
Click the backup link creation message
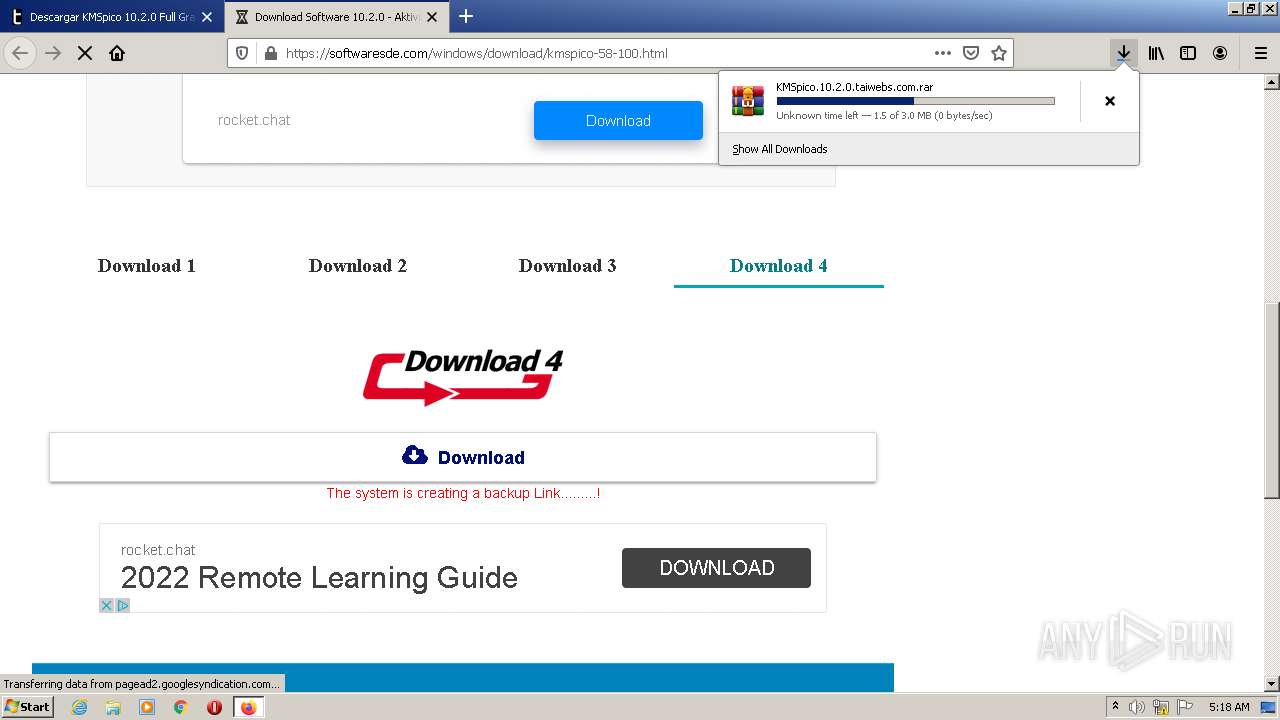pyautogui.click(x=463, y=493)
